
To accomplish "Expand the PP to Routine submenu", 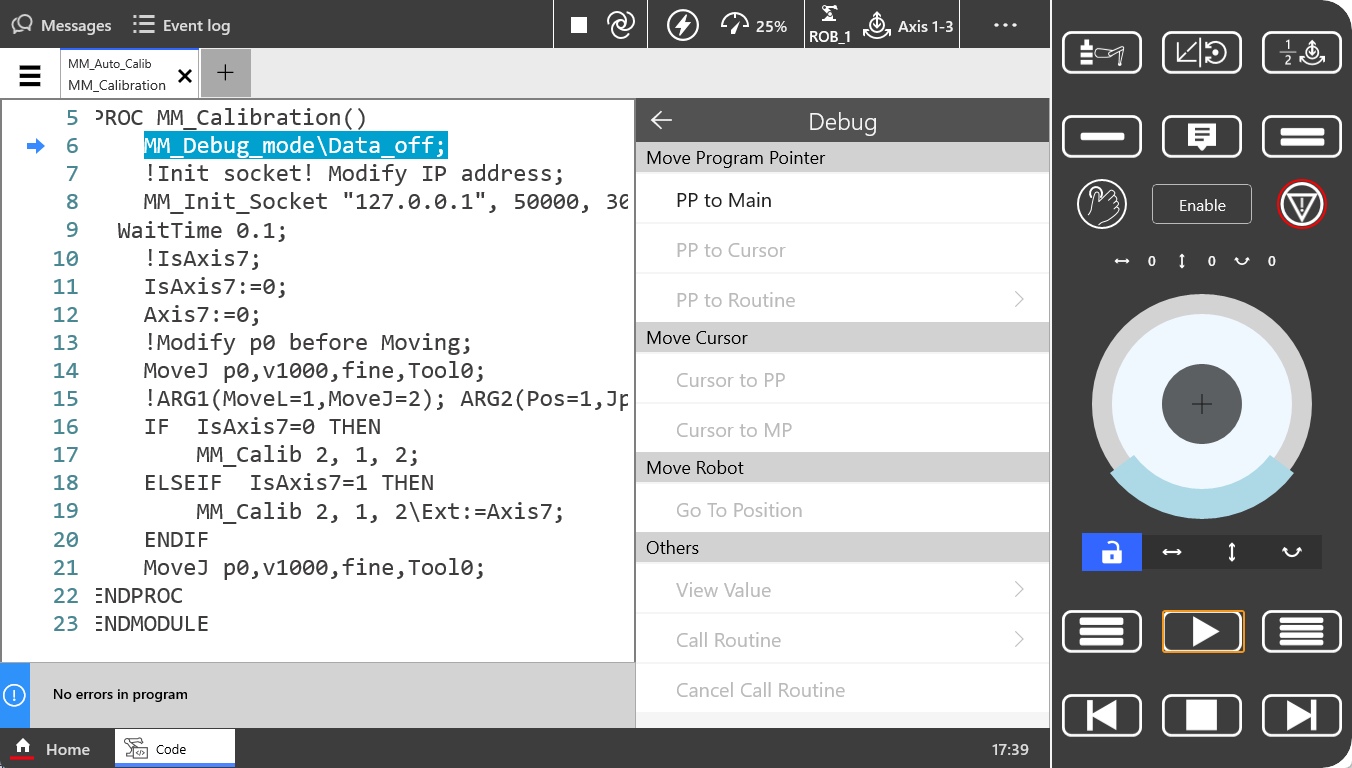I will [x=1019, y=300].
